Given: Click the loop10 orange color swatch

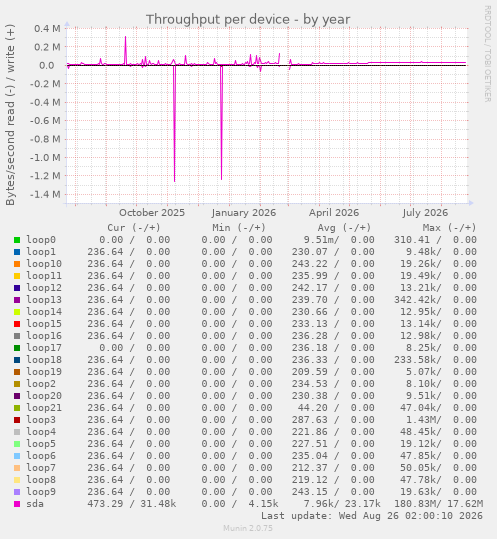Looking at the screenshot, I should pos(17,264).
